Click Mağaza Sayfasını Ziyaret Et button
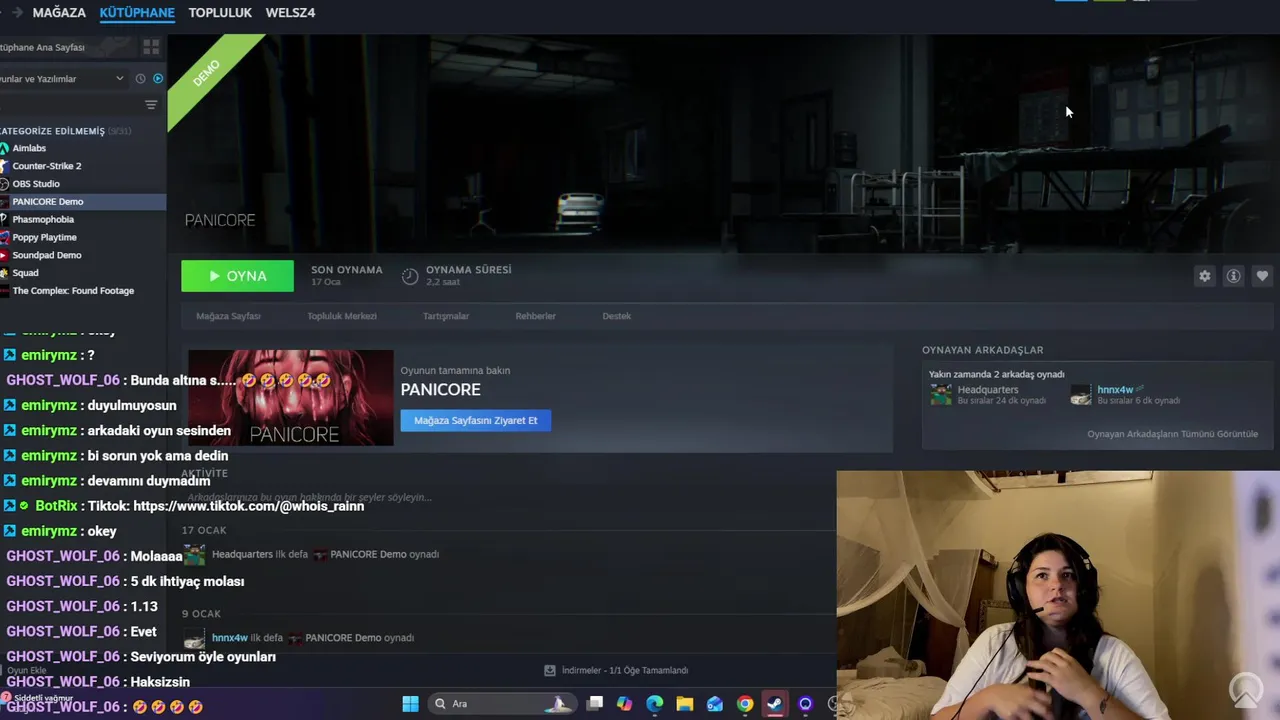Image resolution: width=1280 pixels, height=720 pixels. coord(476,421)
